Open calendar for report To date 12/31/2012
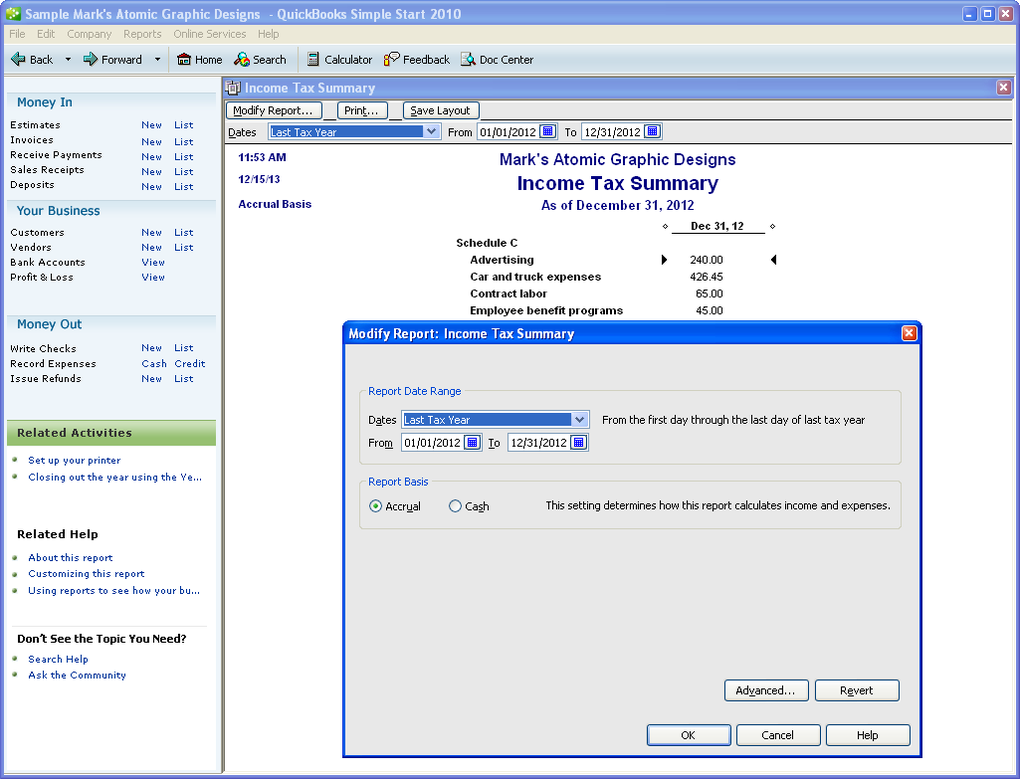Viewport: 1020px width, 779px height. click(652, 131)
